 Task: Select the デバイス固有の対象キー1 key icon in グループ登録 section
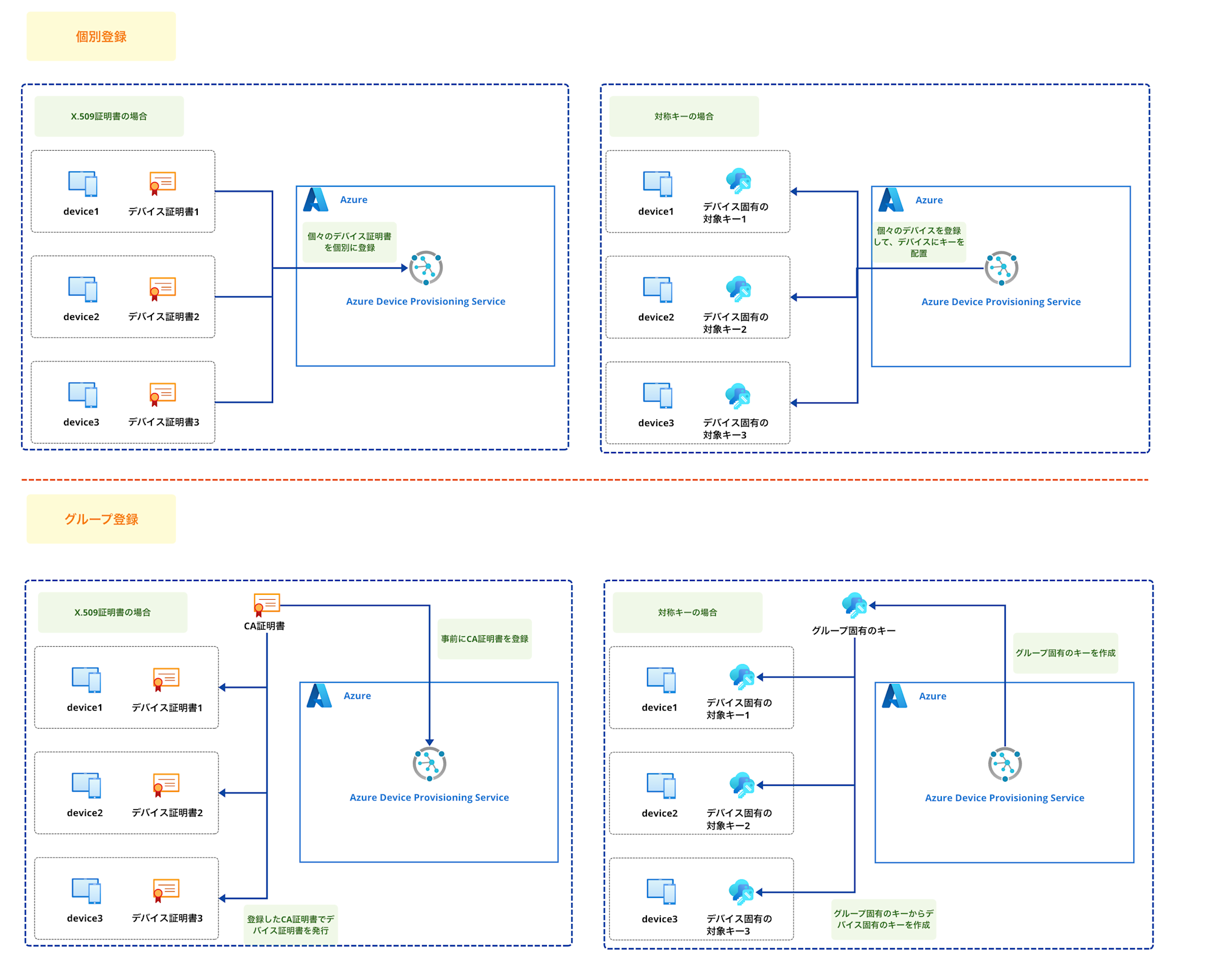(x=742, y=677)
